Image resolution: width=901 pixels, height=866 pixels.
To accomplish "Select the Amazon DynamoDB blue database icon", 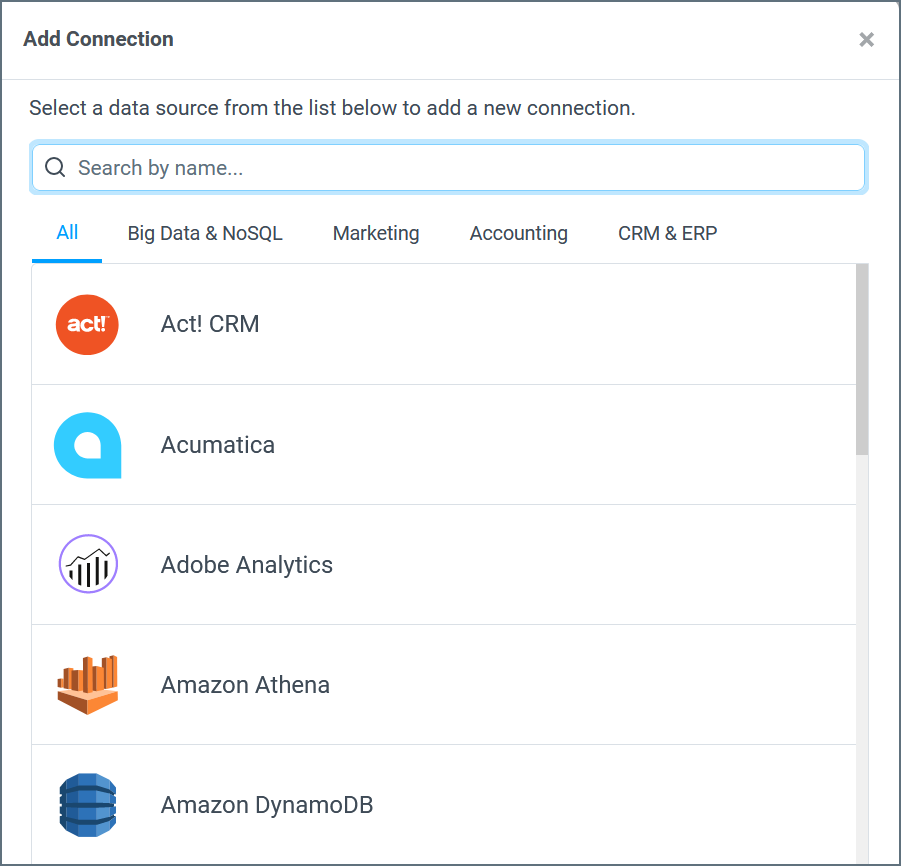I will pyautogui.click(x=87, y=805).
